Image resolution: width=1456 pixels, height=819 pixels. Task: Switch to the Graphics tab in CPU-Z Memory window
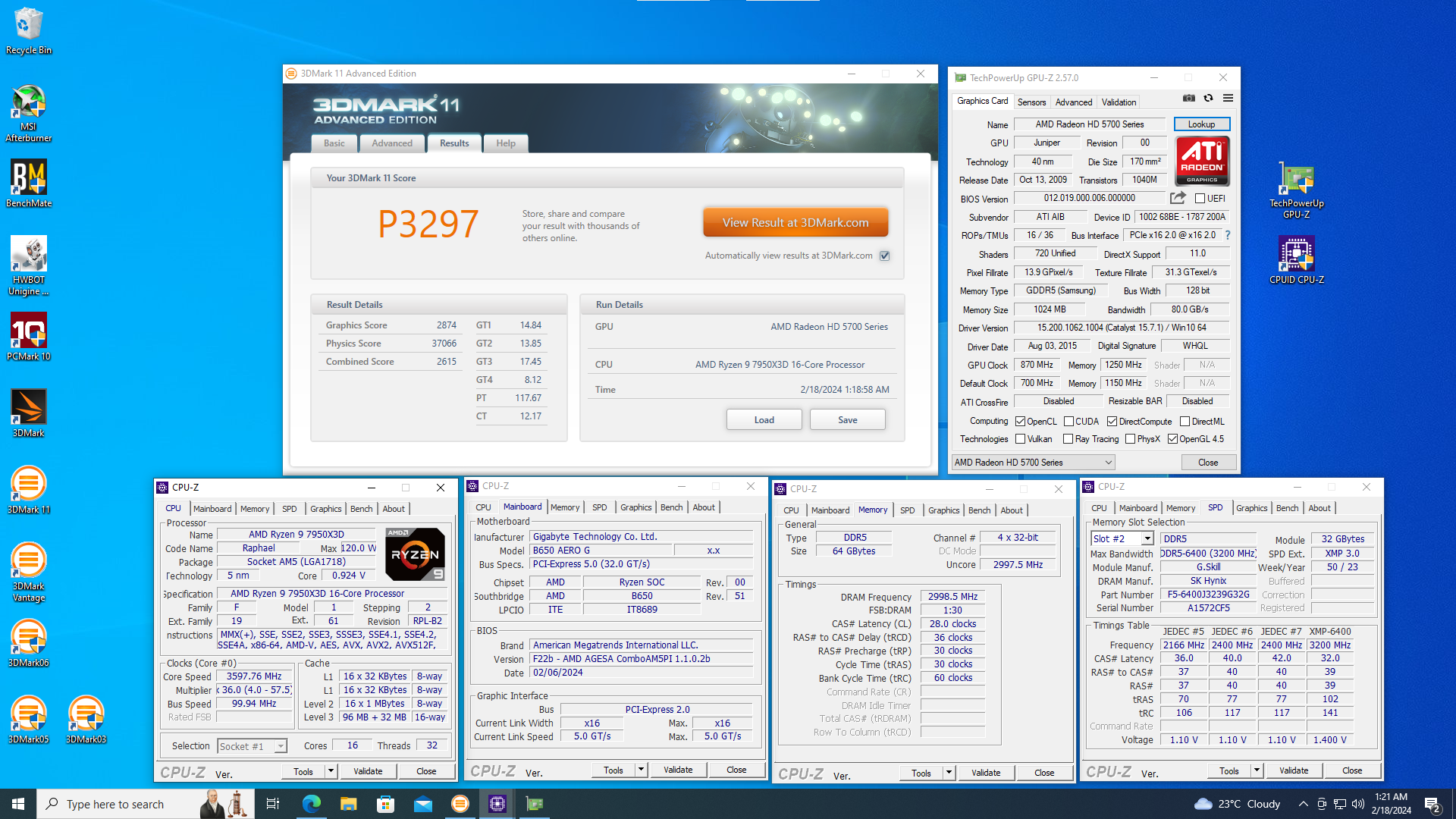[x=943, y=510]
